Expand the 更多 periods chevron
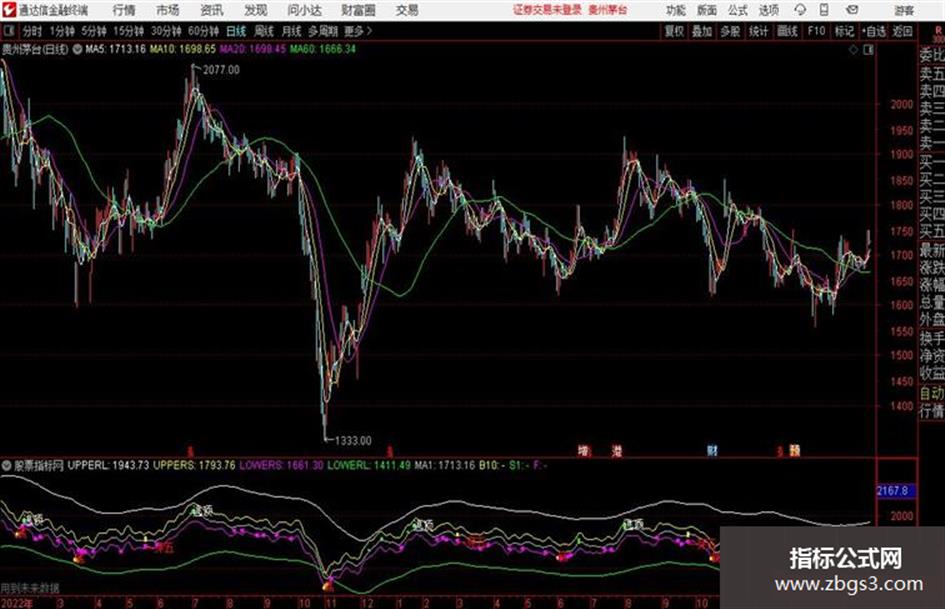945x609 pixels. [x=369, y=31]
